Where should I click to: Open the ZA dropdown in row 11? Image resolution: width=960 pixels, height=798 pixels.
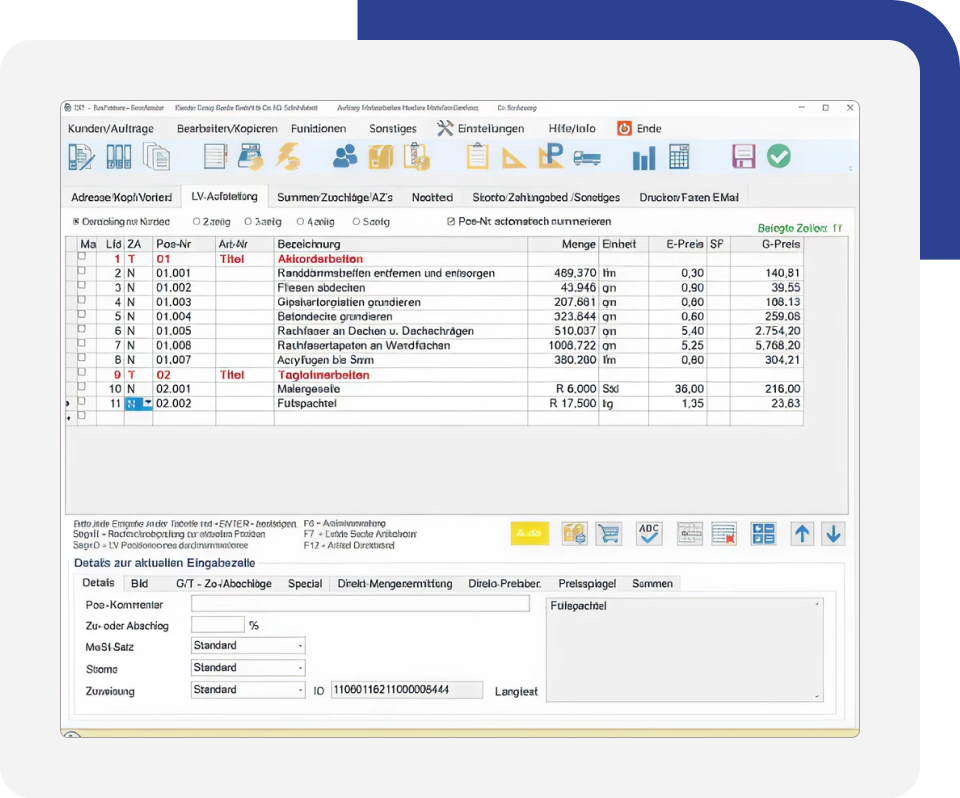(148, 403)
